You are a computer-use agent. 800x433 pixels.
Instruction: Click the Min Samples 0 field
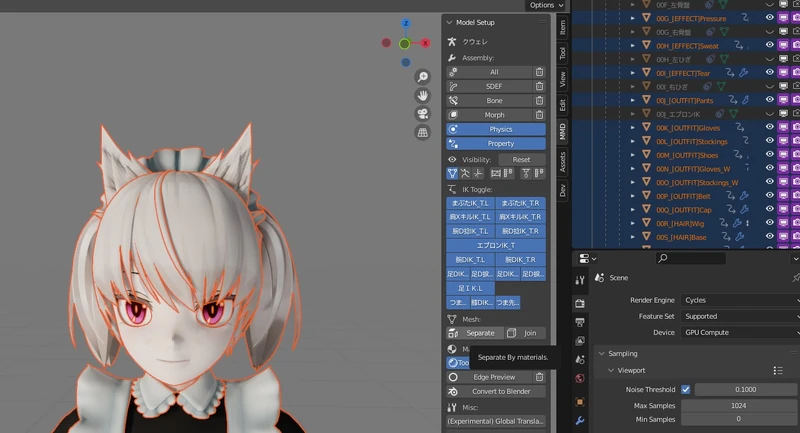[x=739, y=419]
